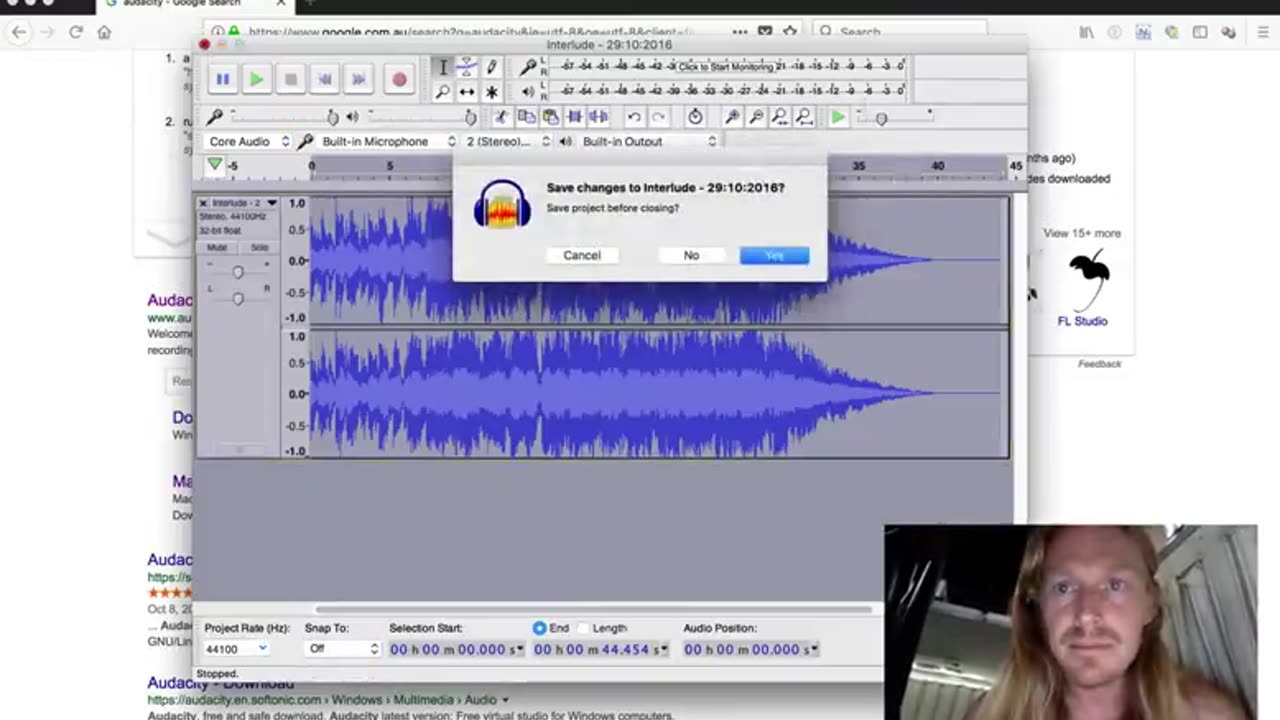The image size is (1280, 720).
Task: Select the End radio button
Action: (540, 628)
